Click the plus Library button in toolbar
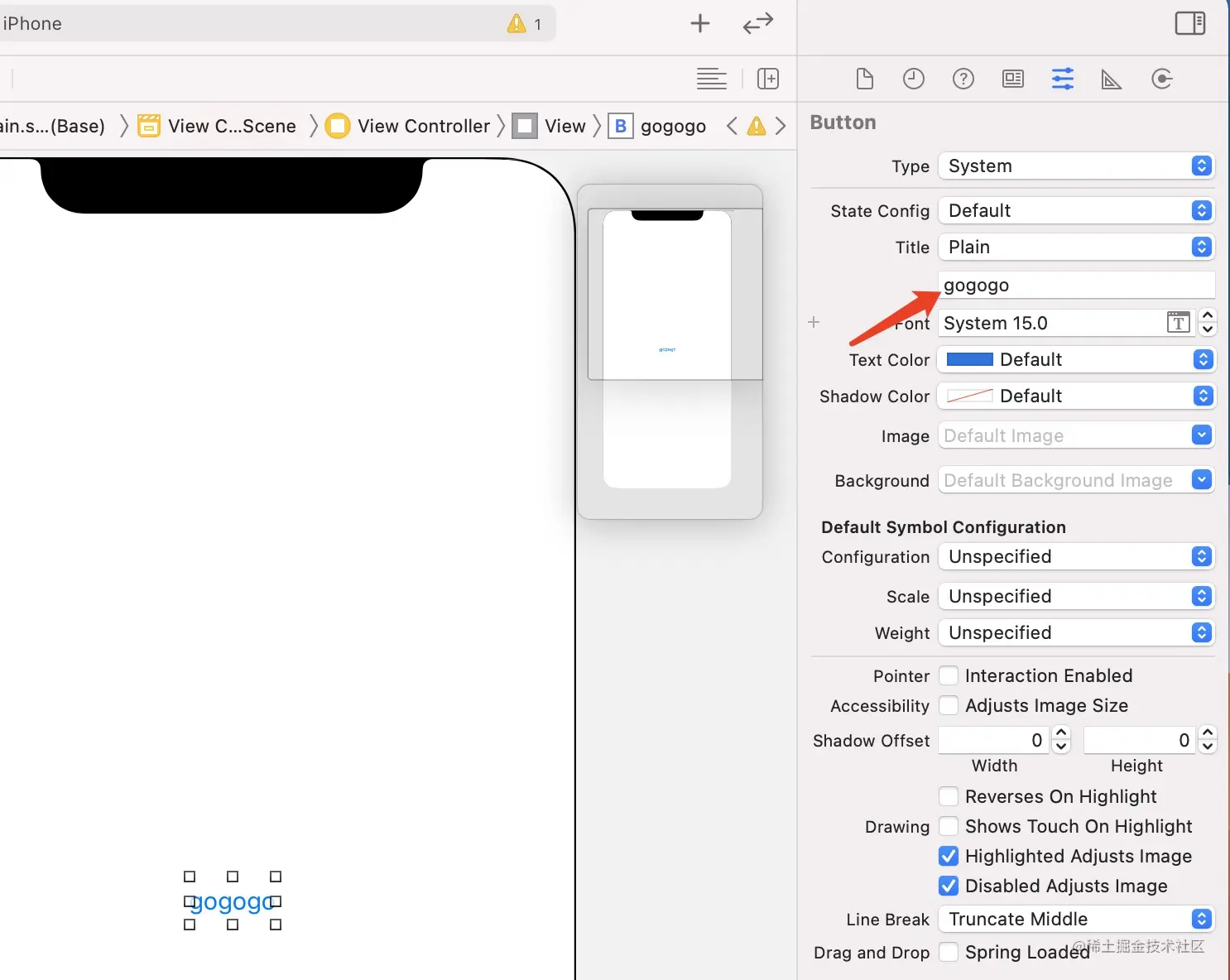1230x980 pixels. tap(700, 23)
